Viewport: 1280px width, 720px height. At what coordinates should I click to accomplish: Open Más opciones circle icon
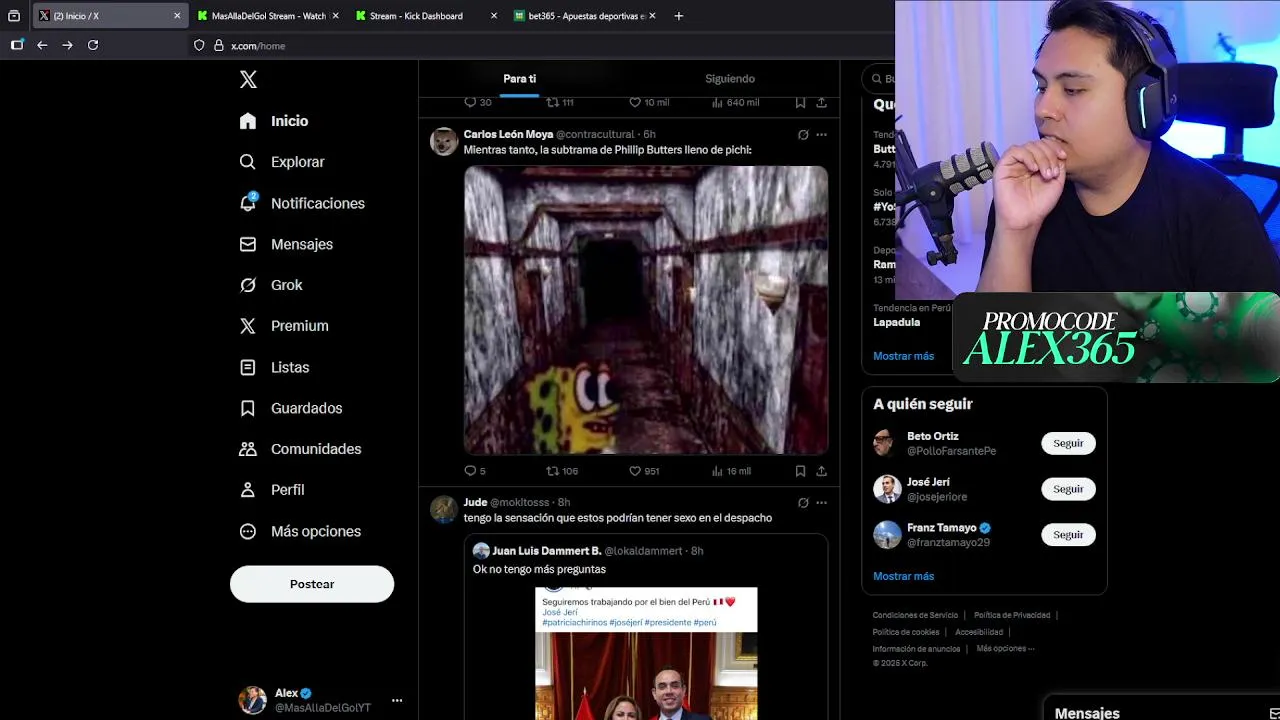248,531
